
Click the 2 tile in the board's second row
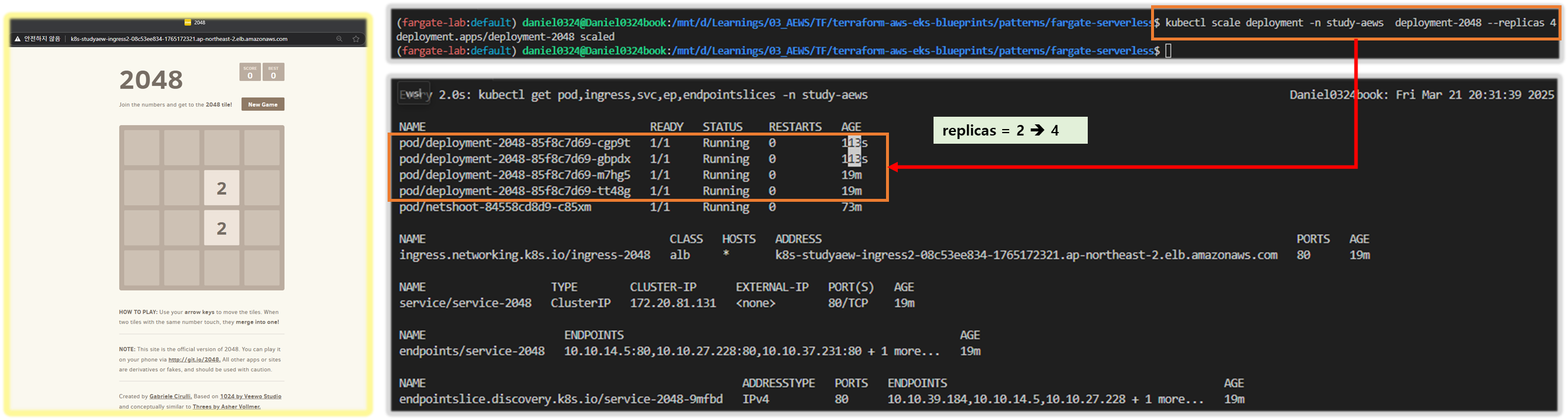pos(222,188)
